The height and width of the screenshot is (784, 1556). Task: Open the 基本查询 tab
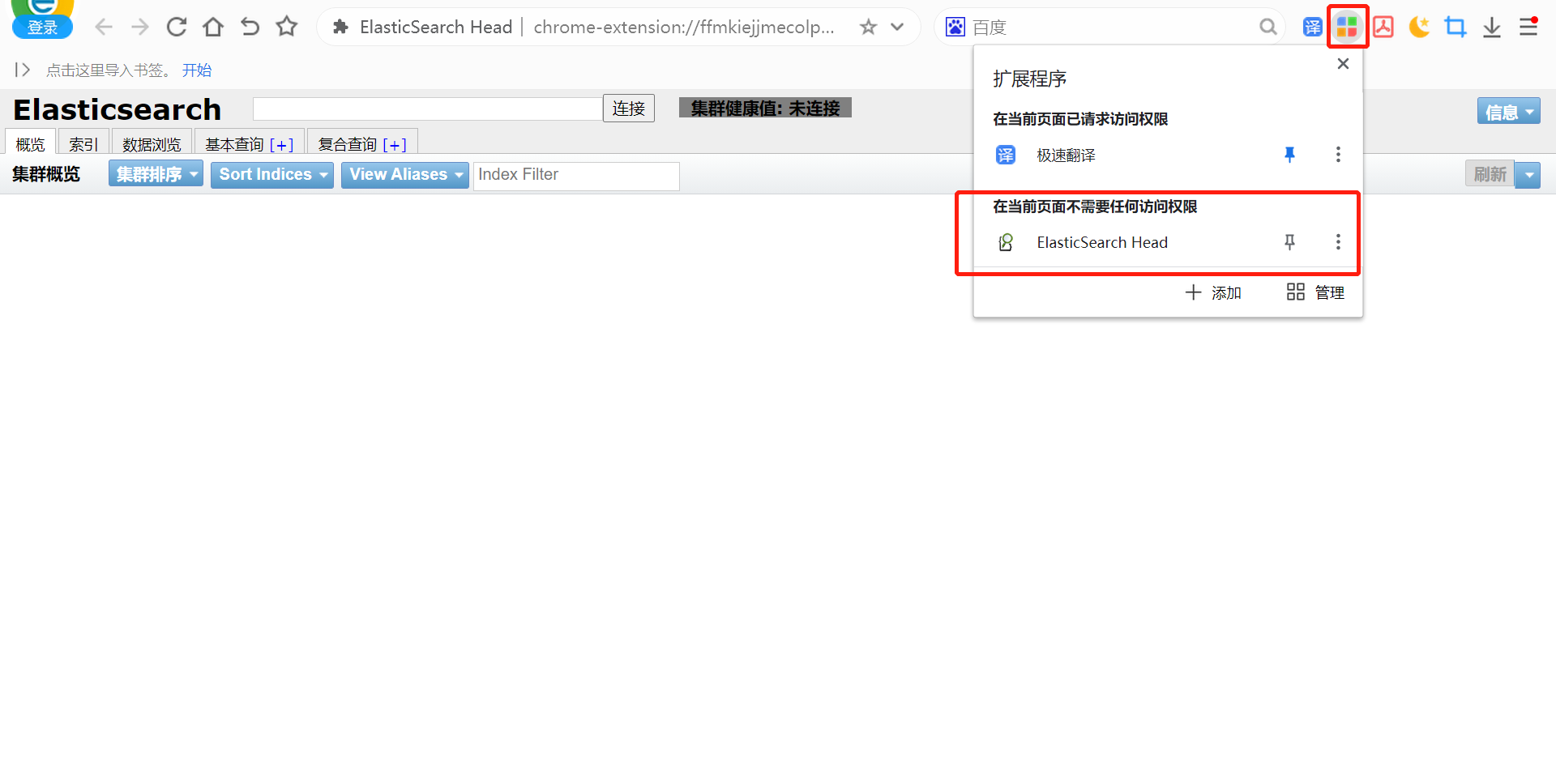234,144
